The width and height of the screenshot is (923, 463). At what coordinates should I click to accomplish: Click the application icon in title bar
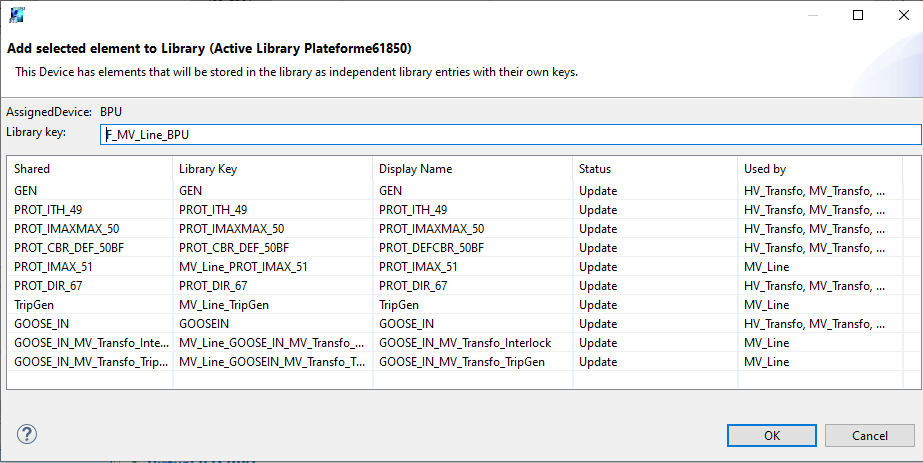tap(16, 16)
